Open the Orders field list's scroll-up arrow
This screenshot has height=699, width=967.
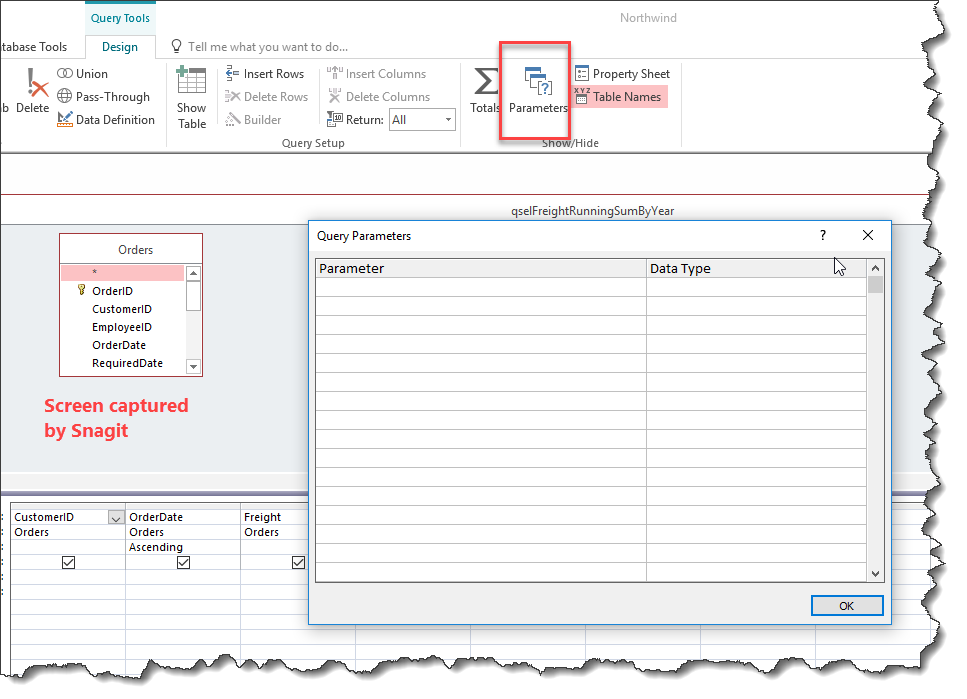pyautogui.click(x=194, y=273)
